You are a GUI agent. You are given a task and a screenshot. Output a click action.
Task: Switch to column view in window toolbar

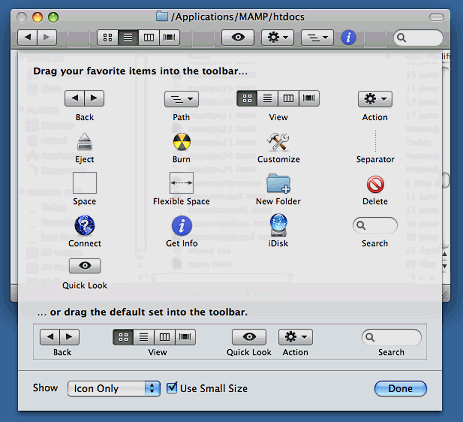[149, 37]
